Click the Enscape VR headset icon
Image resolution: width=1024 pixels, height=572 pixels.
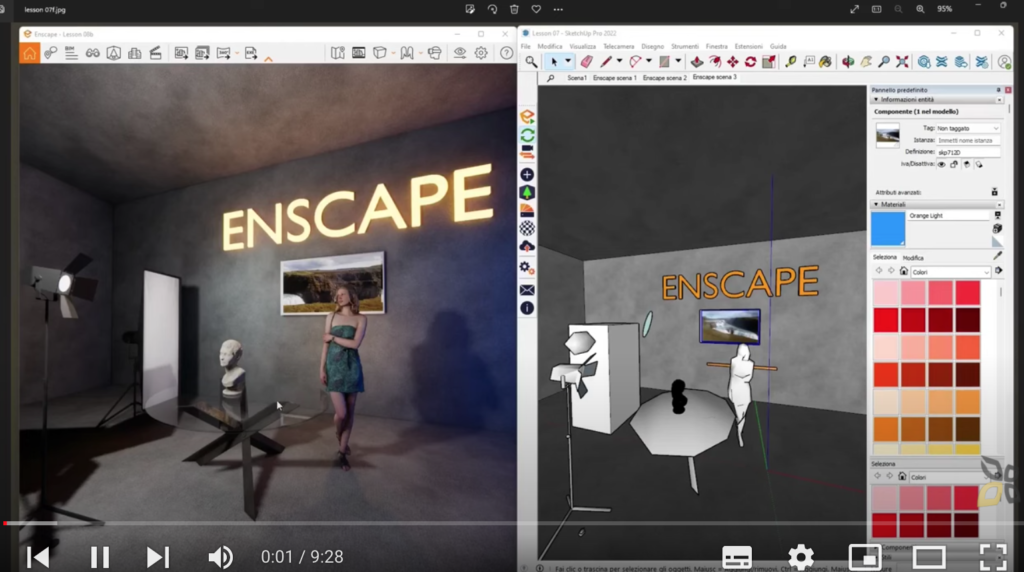pyautogui.click(x=434, y=54)
